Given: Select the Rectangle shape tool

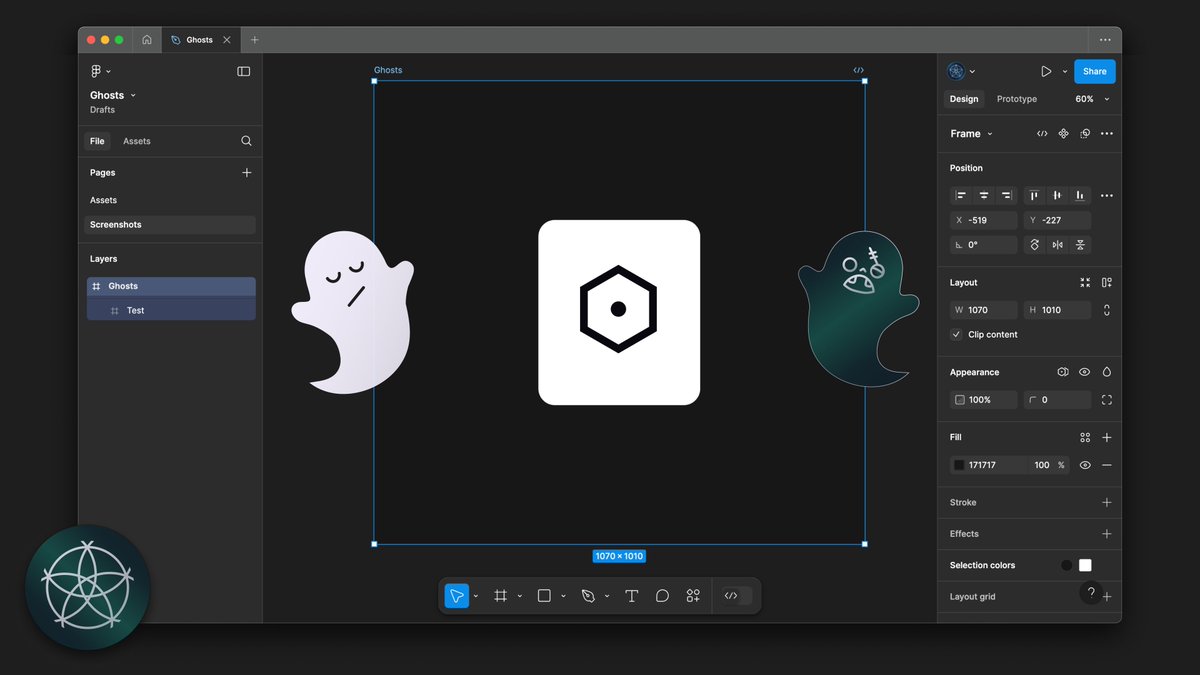Looking at the screenshot, I should (544, 596).
